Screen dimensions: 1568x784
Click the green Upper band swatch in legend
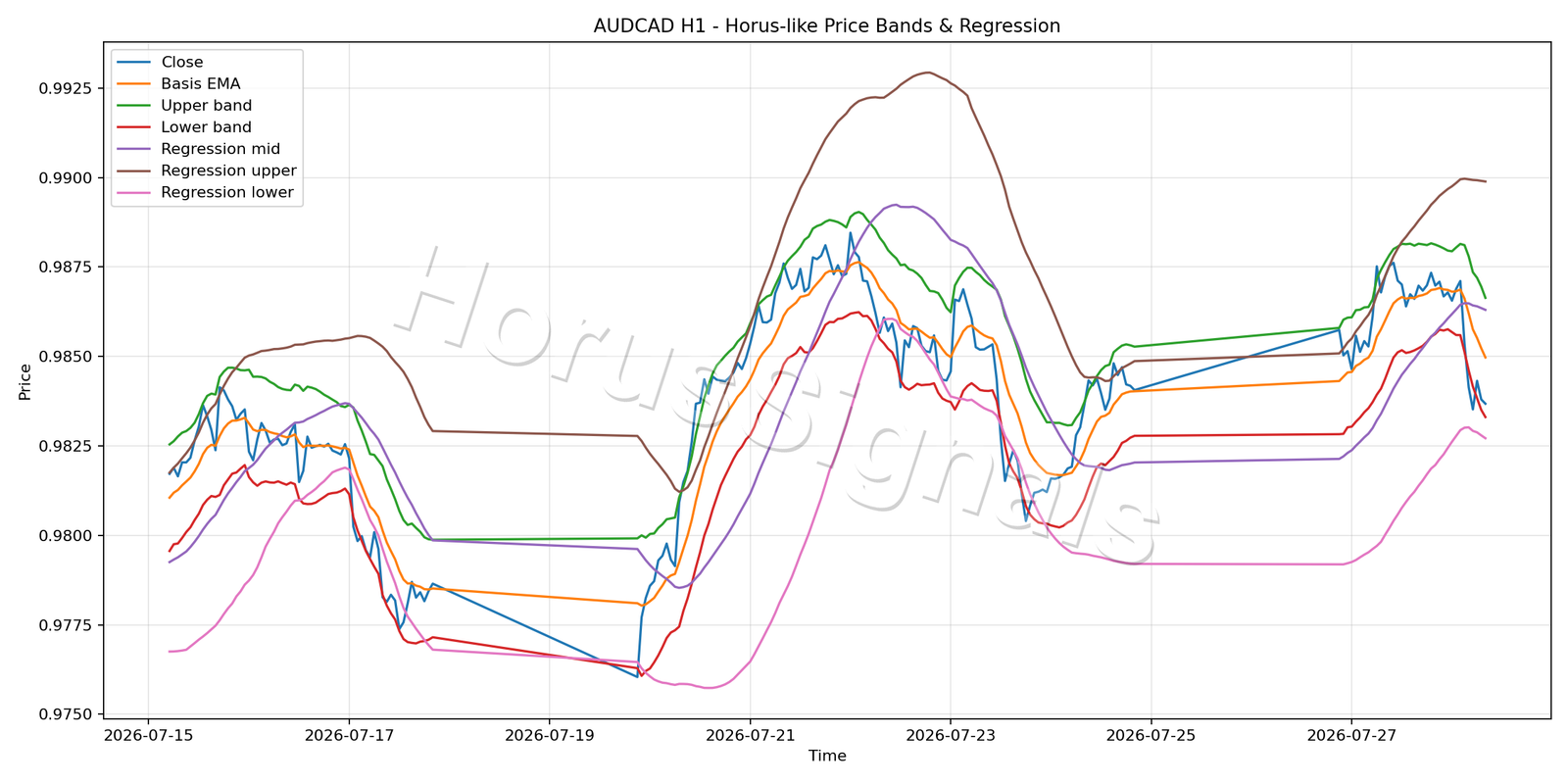point(134,106)
